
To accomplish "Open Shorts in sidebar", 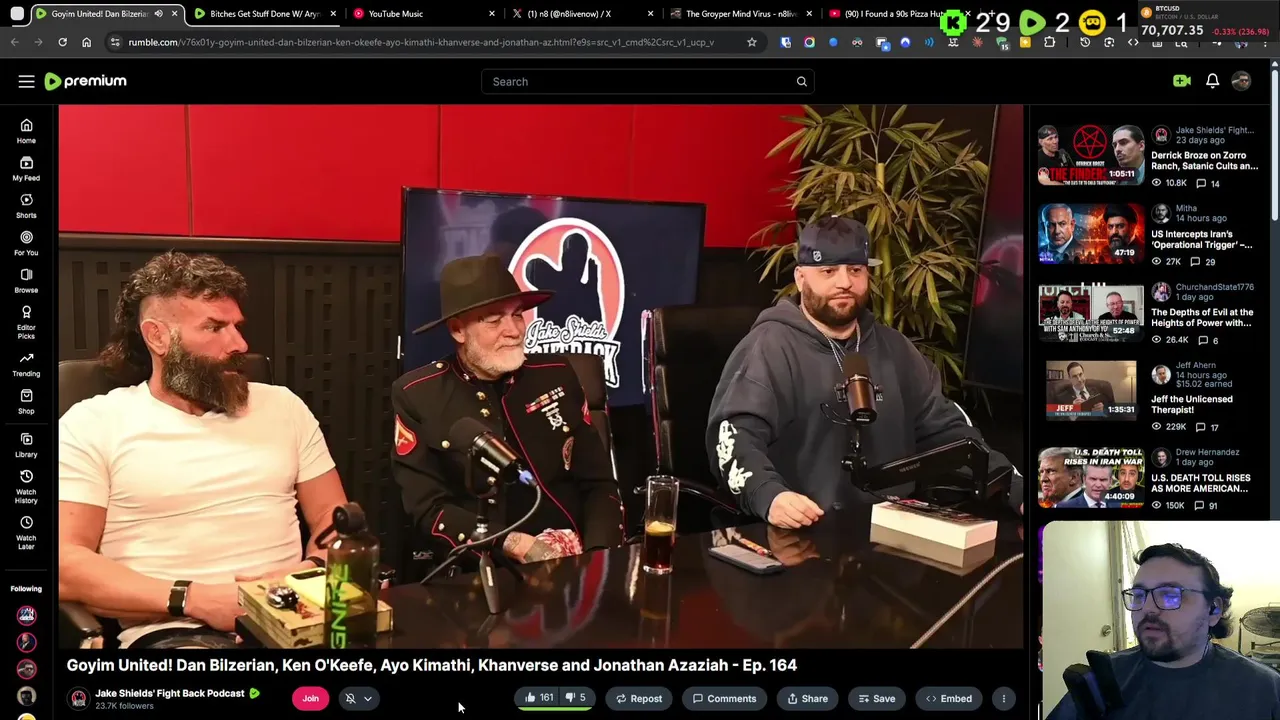I will point(26,206).
